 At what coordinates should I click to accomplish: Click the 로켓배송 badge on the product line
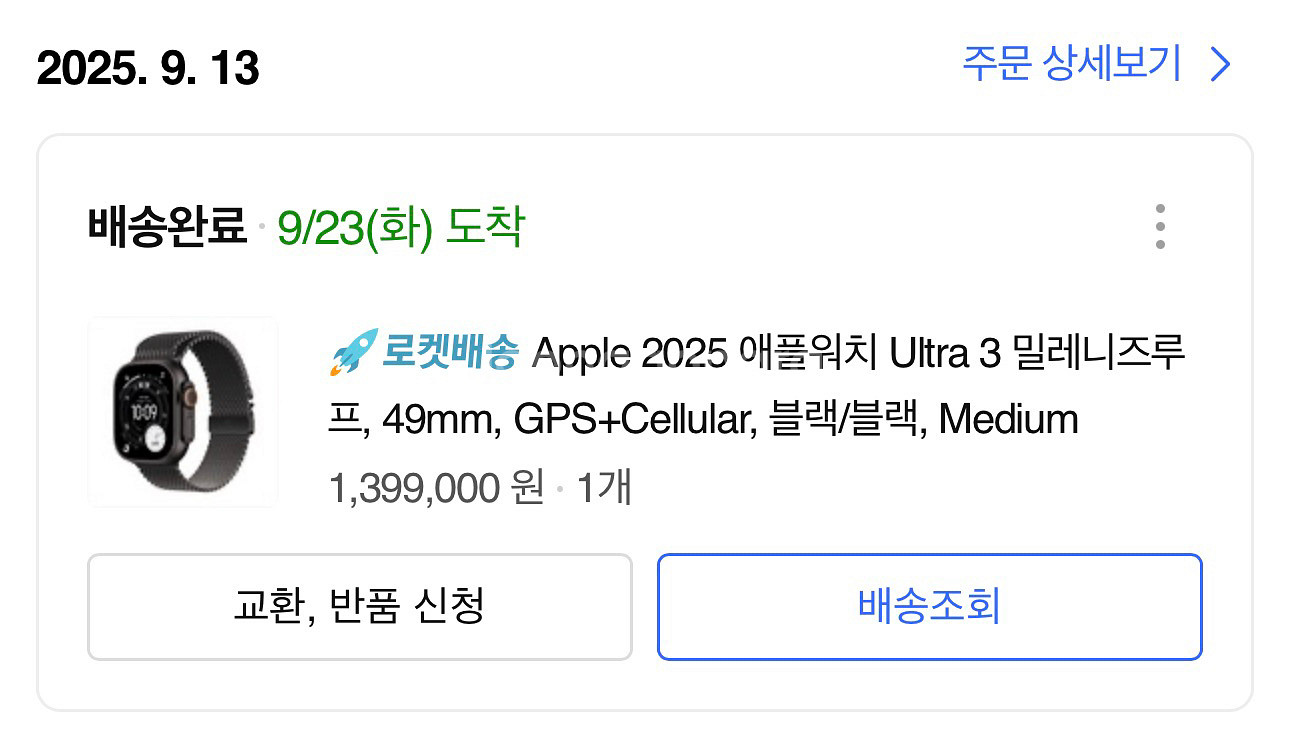coord(450,354)
